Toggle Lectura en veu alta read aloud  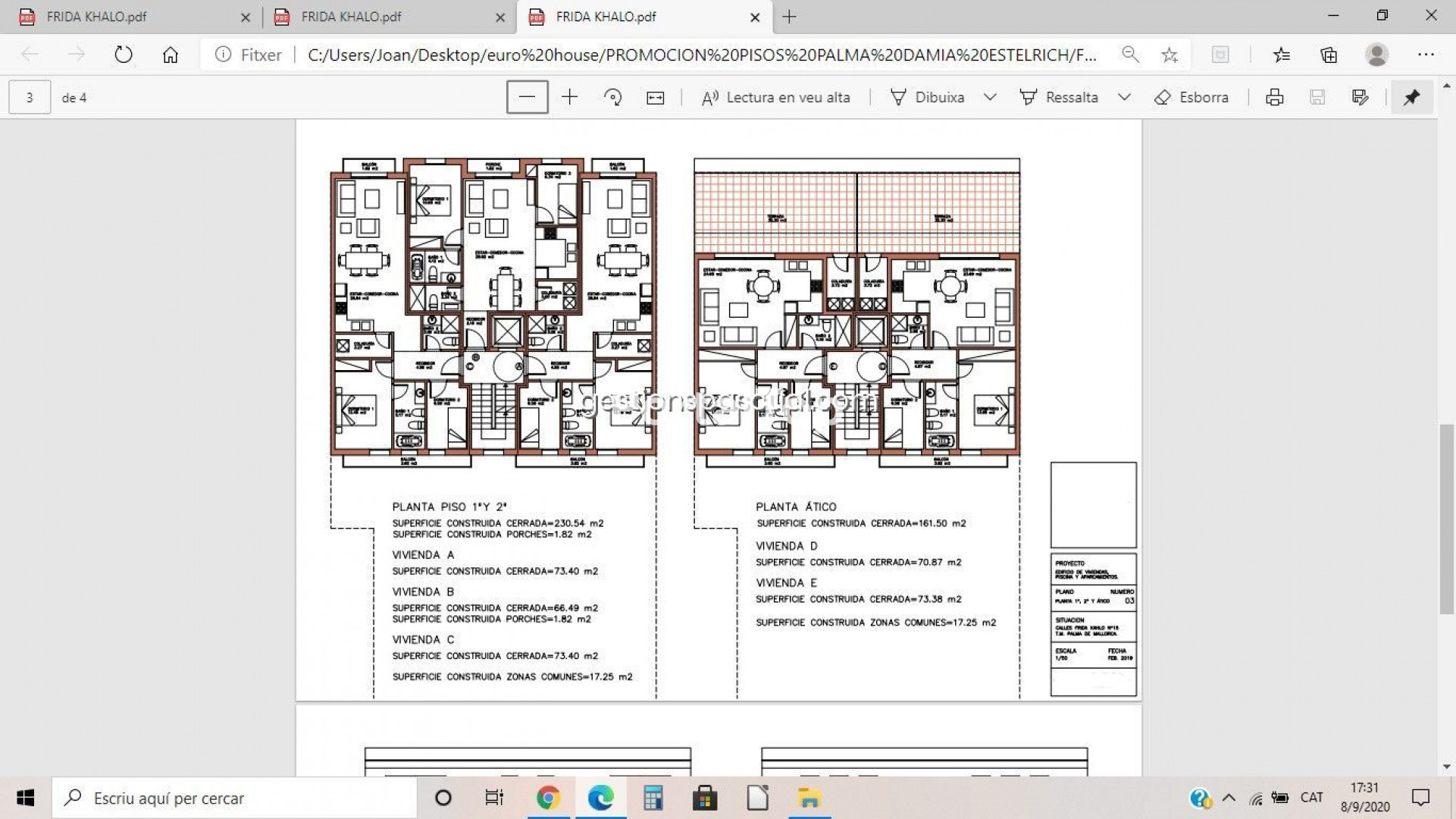pyautogui.click(x=775, y=97)
